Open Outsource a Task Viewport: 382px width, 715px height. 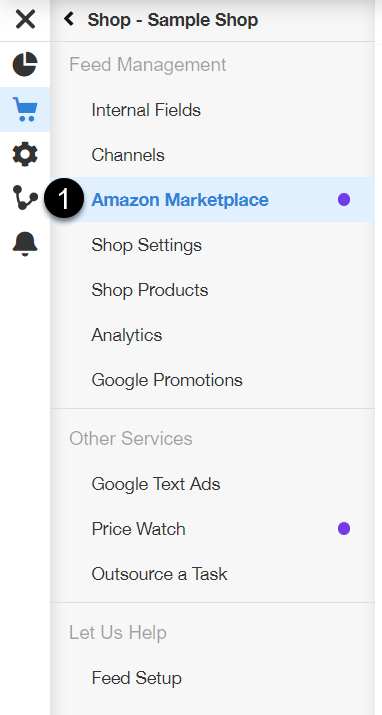coord(159,574)
